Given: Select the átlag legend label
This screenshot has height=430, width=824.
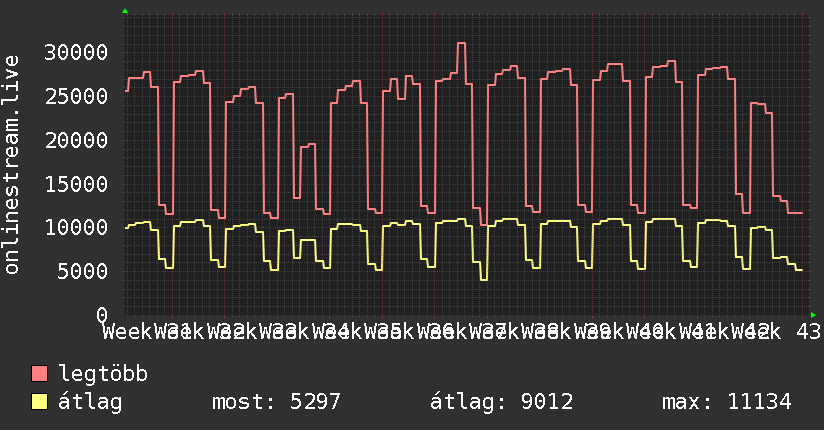Looking at the screenshot, I should pos(90,402).
